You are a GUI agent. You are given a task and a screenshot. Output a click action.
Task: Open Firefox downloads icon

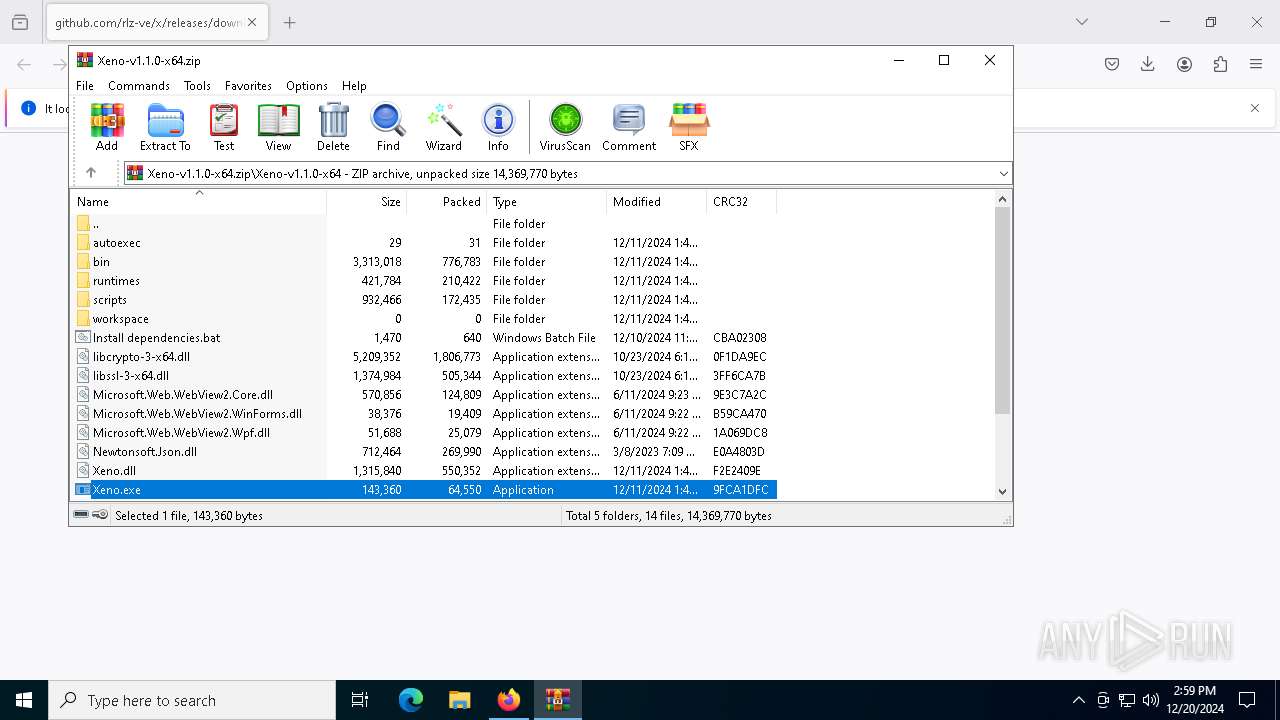pos(1148,64)
